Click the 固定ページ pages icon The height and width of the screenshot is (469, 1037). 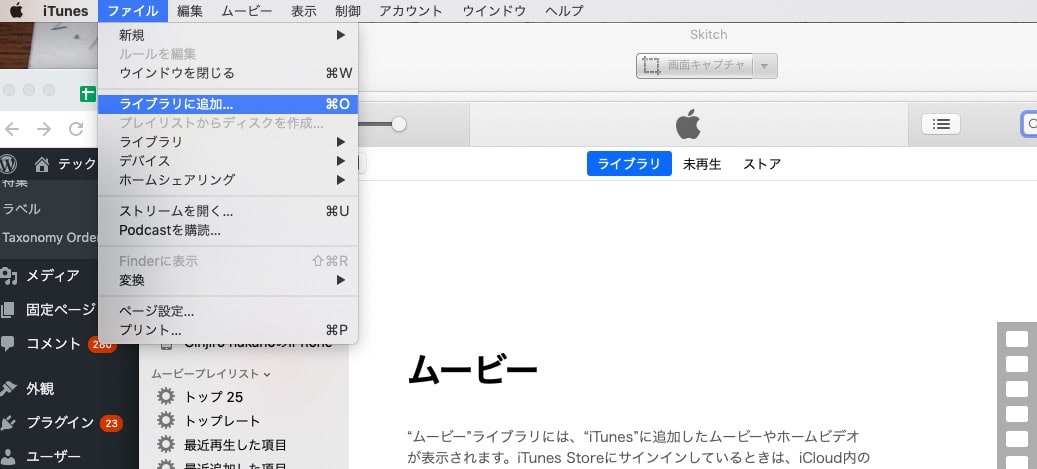click(8, 309)
